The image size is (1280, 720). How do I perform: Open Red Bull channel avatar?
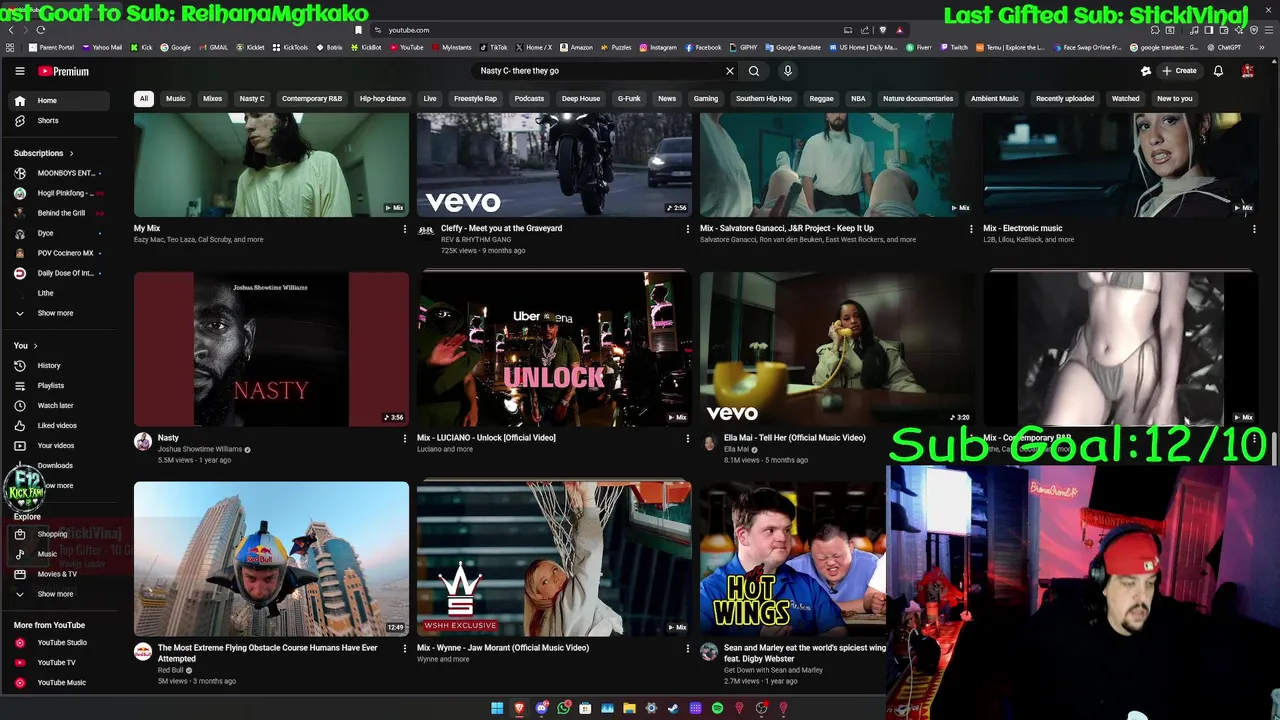pos(143,652)
